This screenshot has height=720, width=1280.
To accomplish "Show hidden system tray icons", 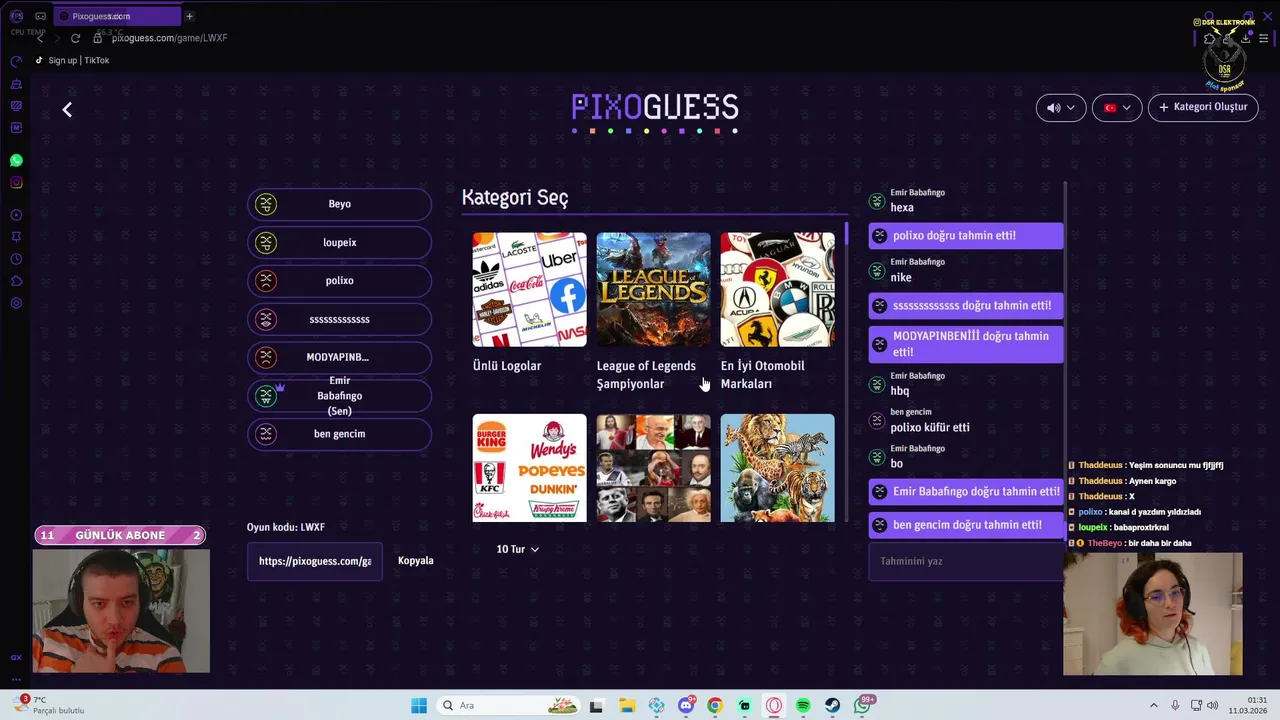I will (1153, 706).
